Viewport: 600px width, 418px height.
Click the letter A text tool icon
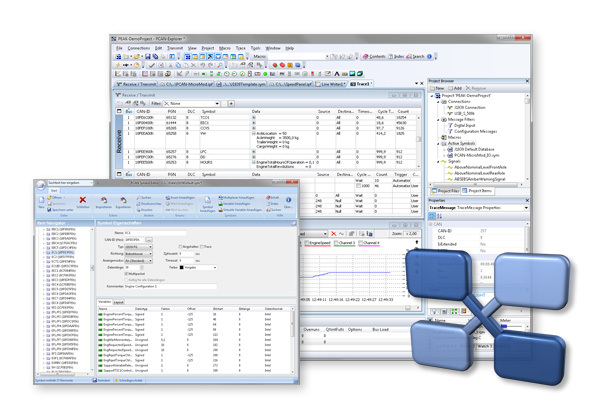(337, 74)
